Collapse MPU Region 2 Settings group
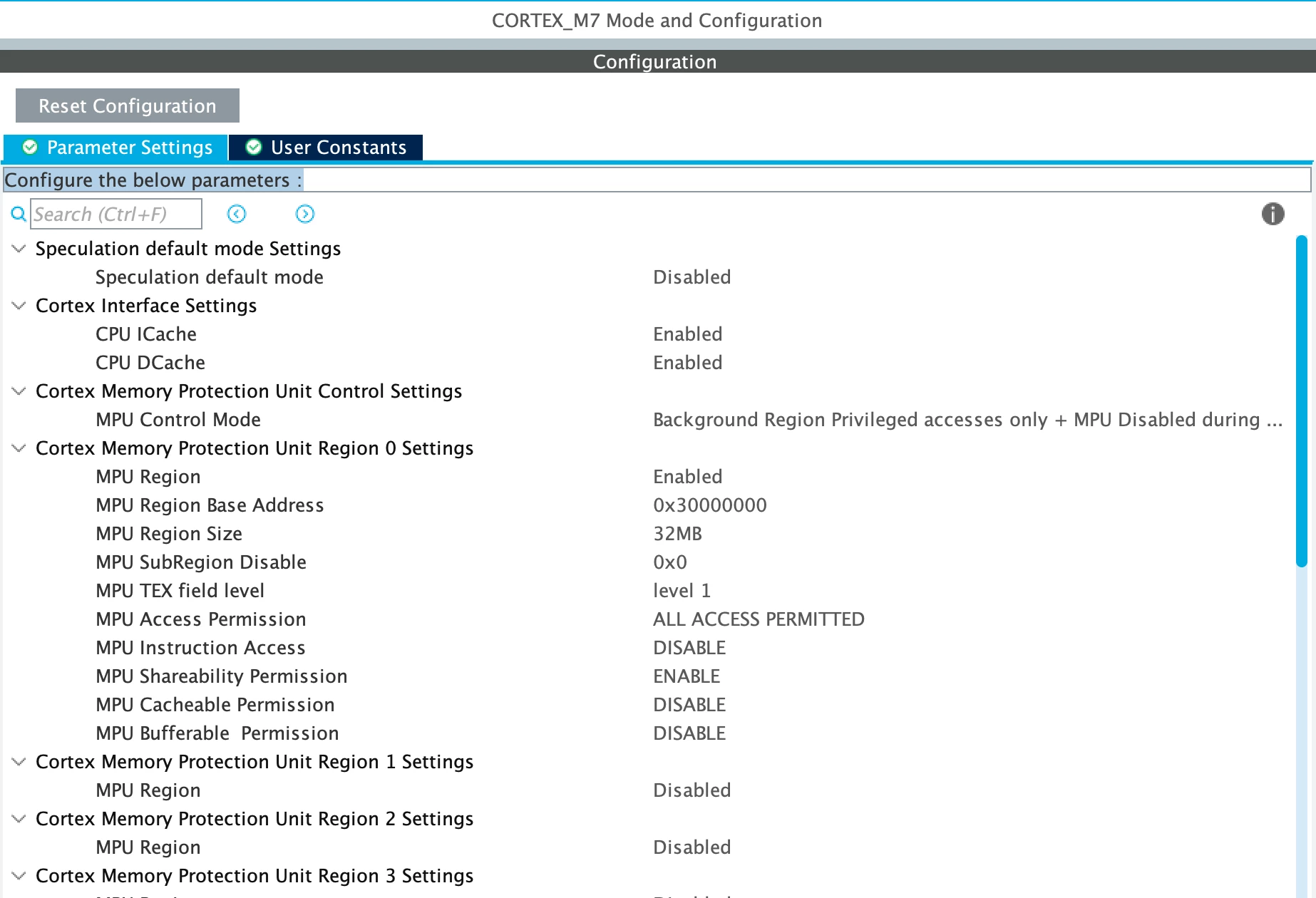The height and width of the screenshot is (898, 1316). (19, 819)
